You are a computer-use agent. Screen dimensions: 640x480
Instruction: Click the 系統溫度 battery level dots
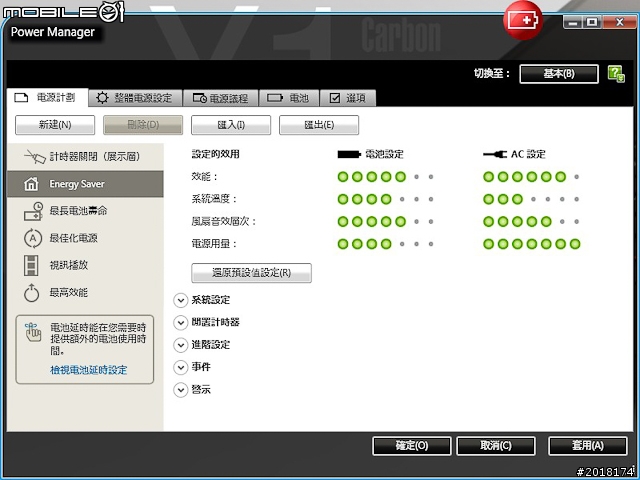pos(386,199)
